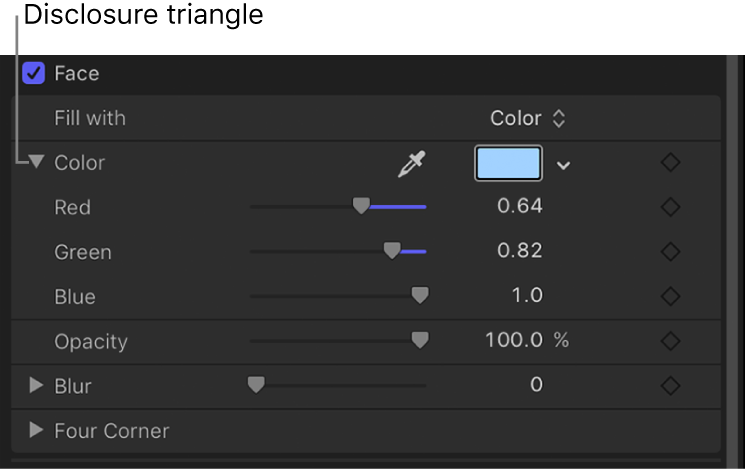Click the keyframe diamond for Blue

(671, 296)
